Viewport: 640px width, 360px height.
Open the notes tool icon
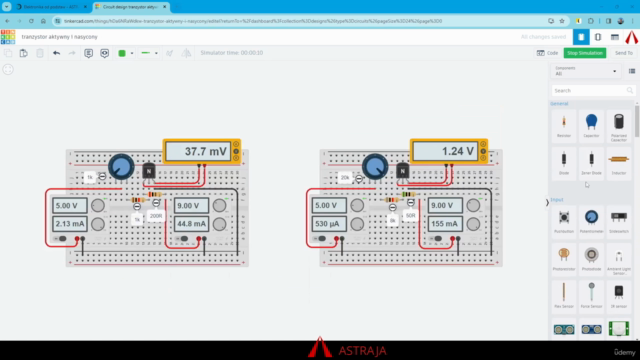[x=88, y=53]
